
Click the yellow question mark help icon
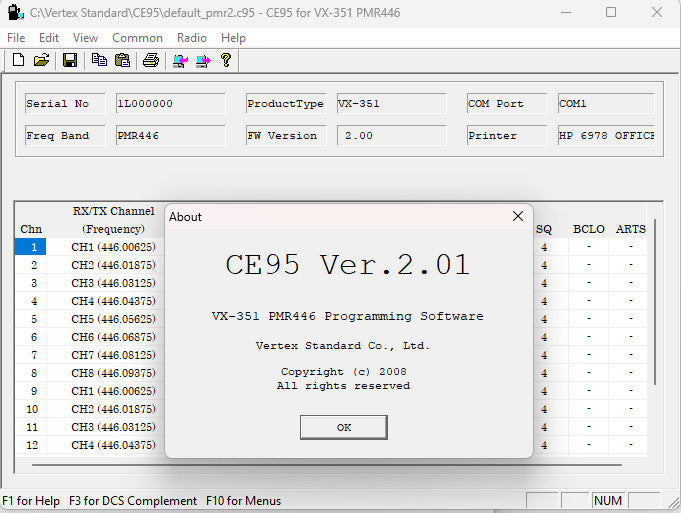pyautogui.click(x=226, y=60)
